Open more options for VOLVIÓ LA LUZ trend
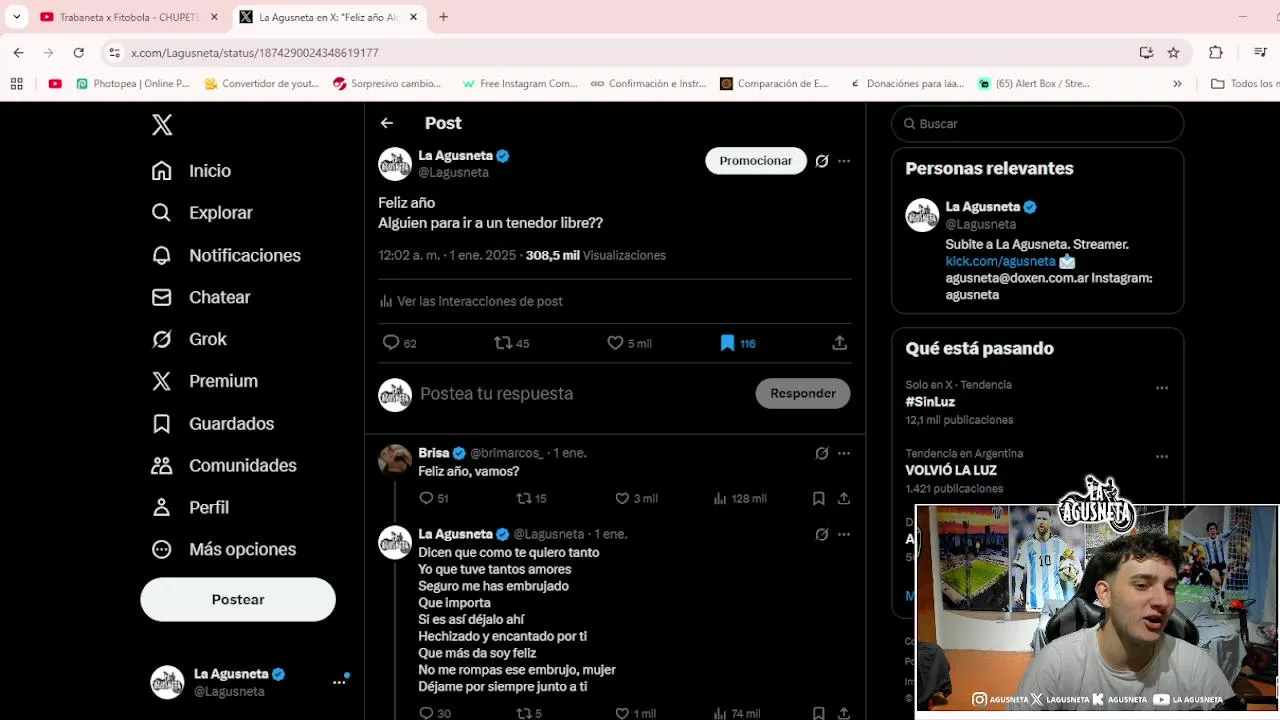This screenshot has height=720, width=1280. point(1162,457)
